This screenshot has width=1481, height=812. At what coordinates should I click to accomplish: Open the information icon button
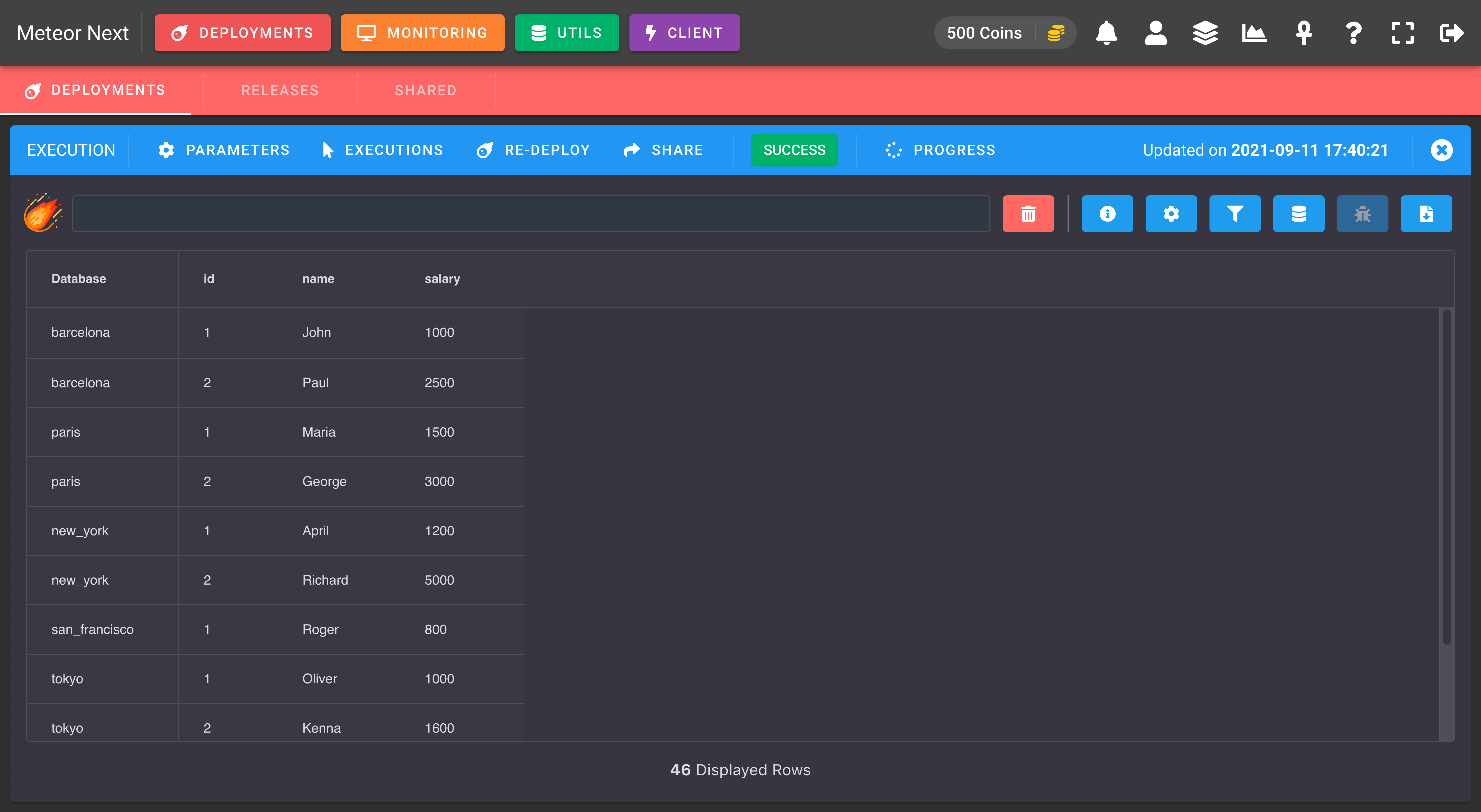(x=1107, y=214)
